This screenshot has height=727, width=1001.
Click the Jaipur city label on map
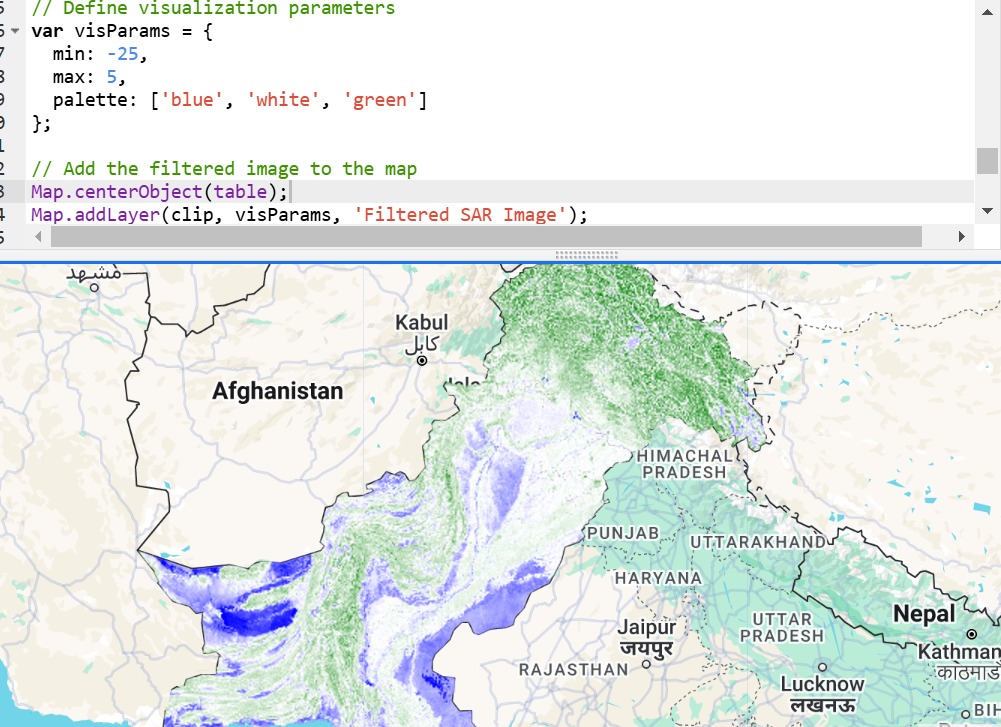click(646, 628)
